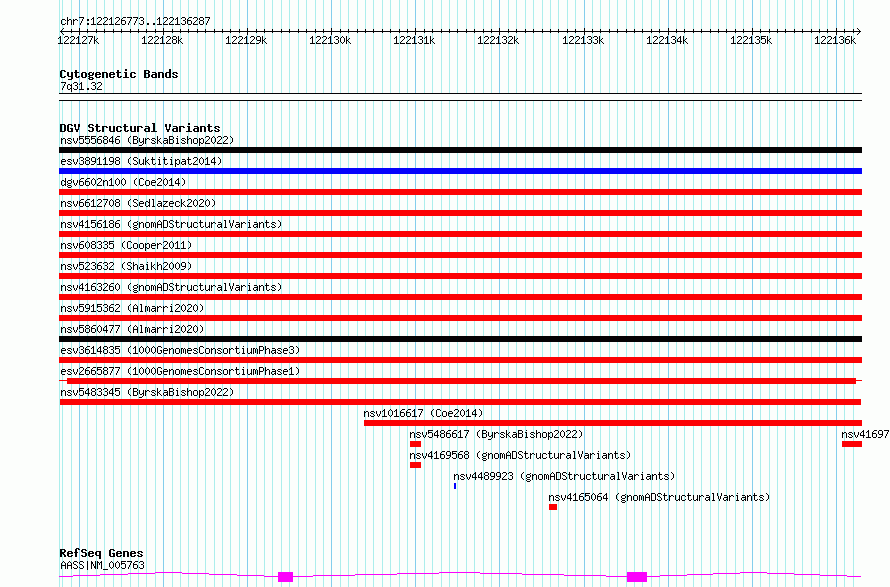Click the RefSeq Genes track title
Viewport: 890px width, 587px height.
click(x=101, y=553)
